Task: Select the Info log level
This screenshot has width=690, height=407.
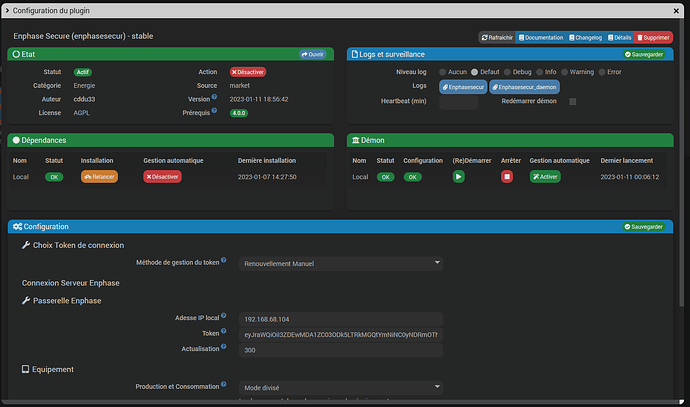Action: coord(540,72)
